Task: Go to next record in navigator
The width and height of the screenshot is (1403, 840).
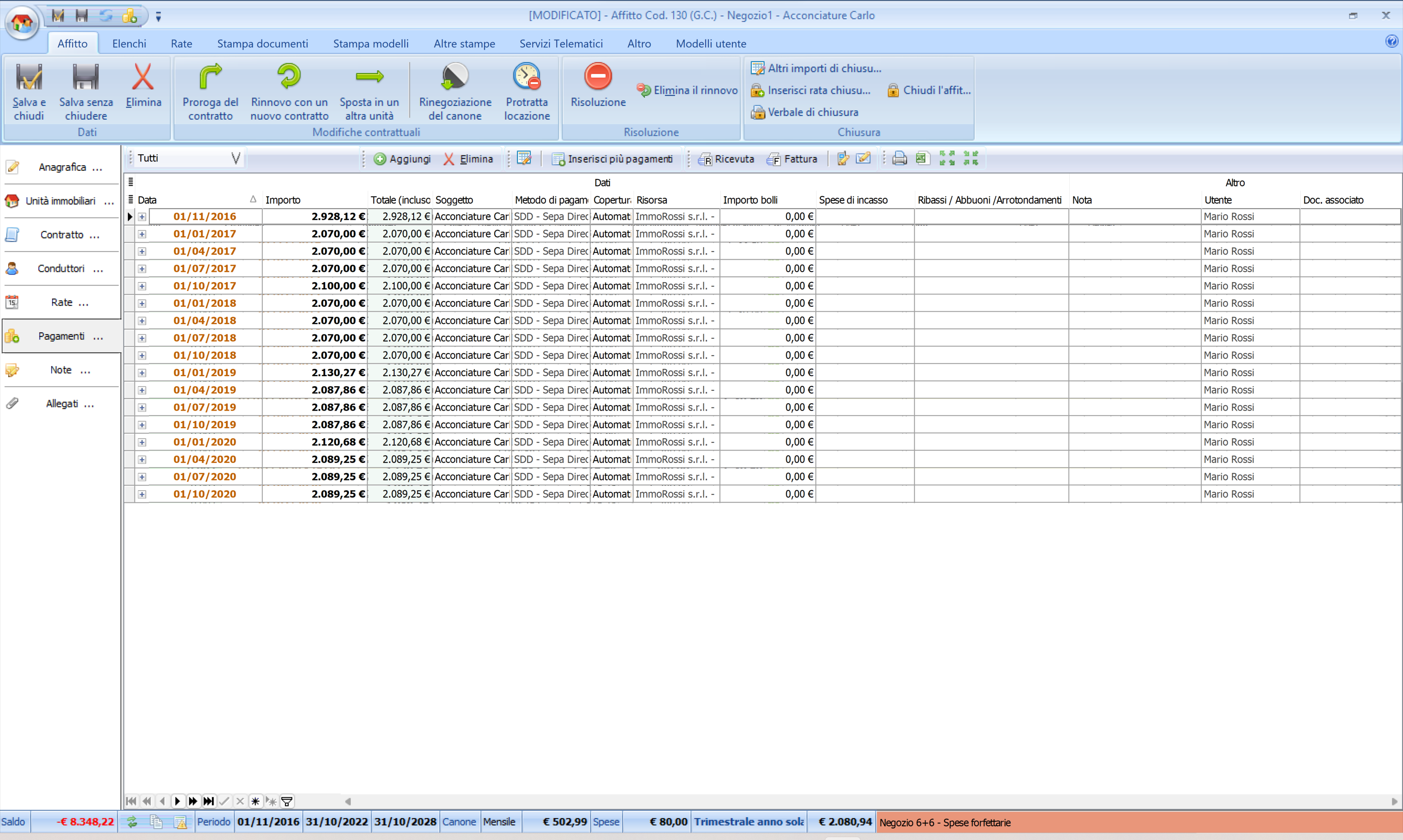Action: 177,801
